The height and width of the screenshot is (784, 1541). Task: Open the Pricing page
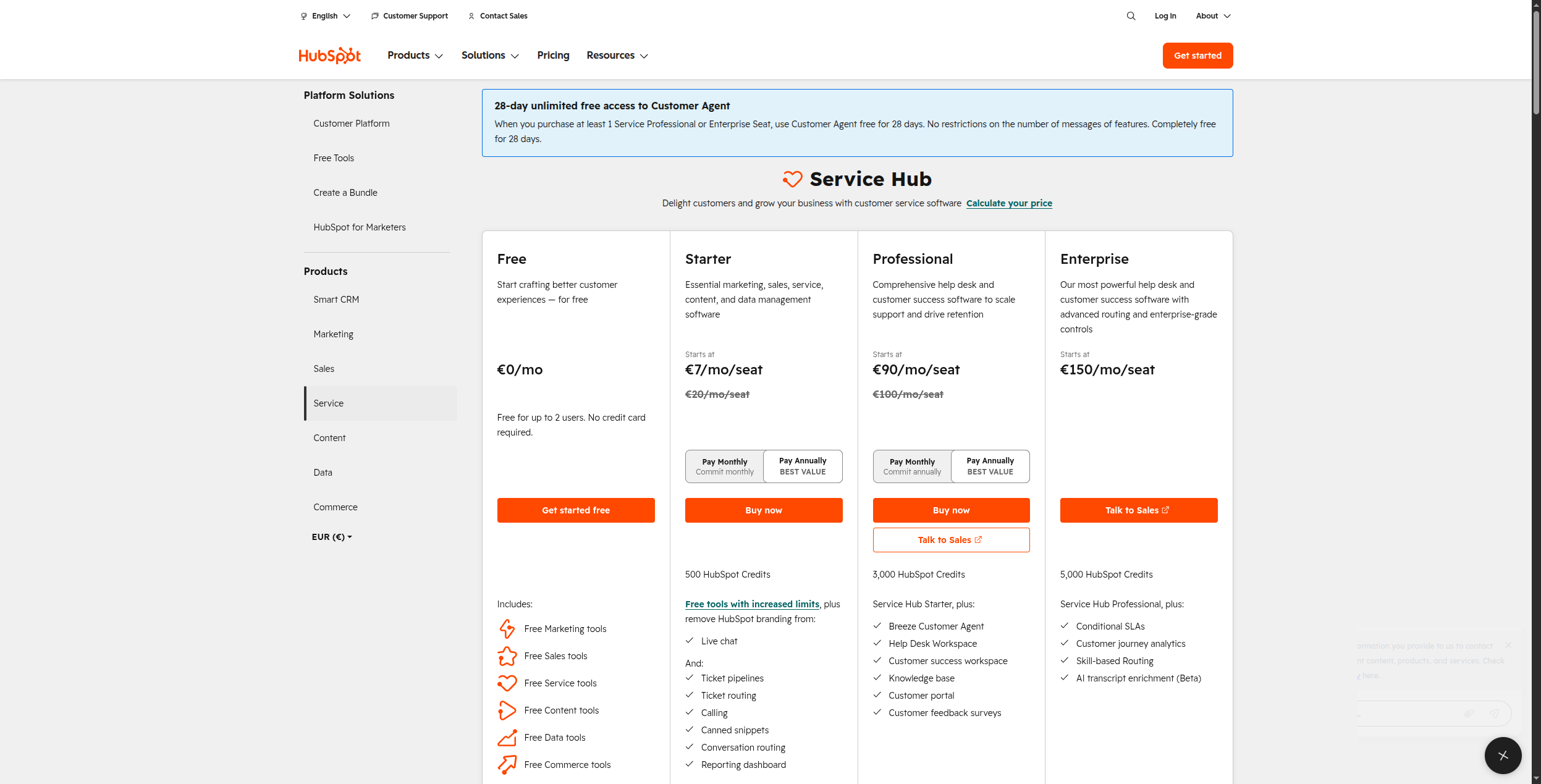coord(553,56)
